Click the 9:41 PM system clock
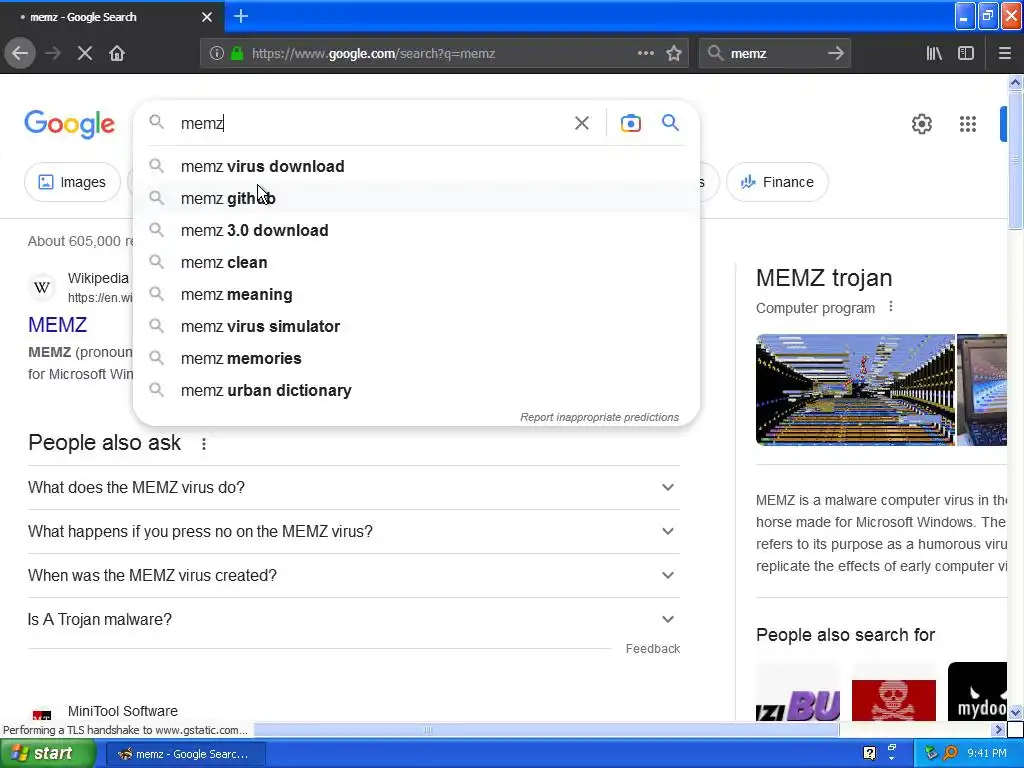 pos(987,754)
